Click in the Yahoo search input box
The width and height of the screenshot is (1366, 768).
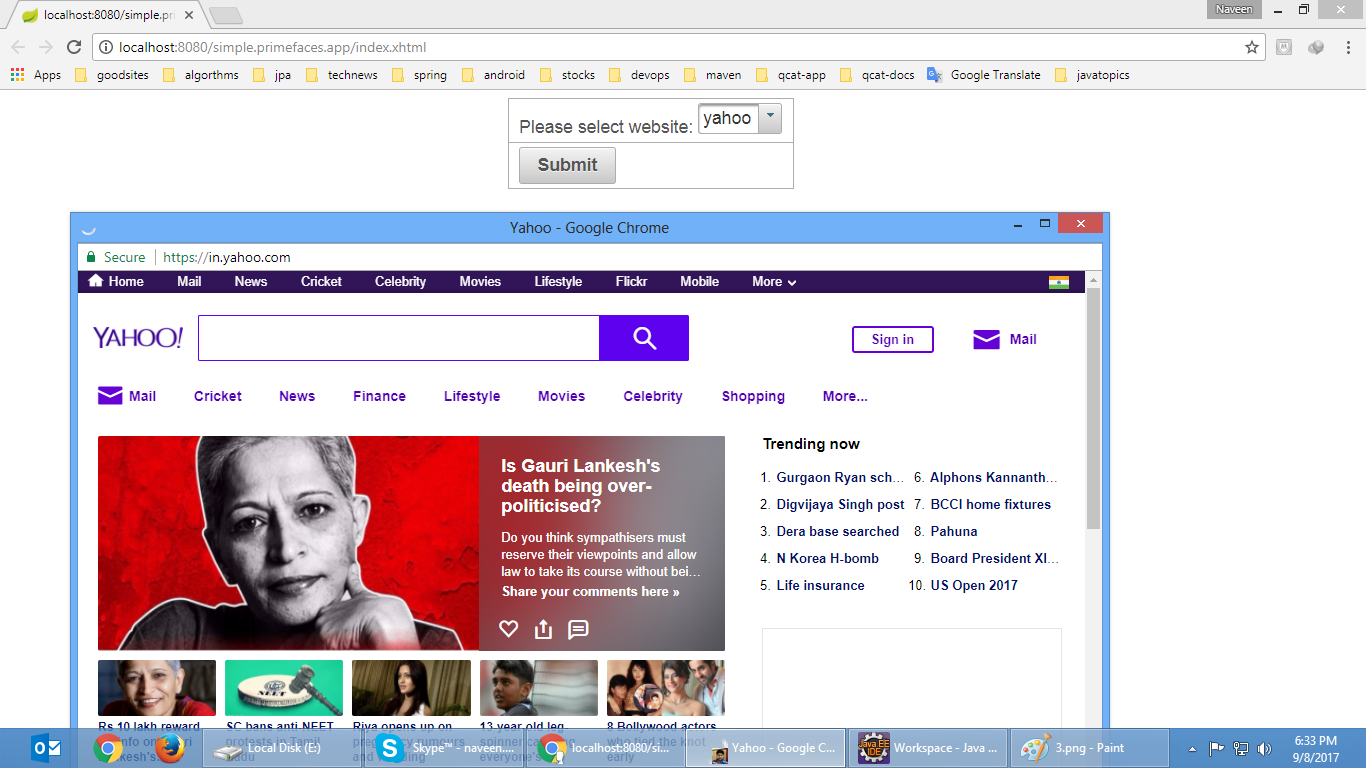pos(399,338)
